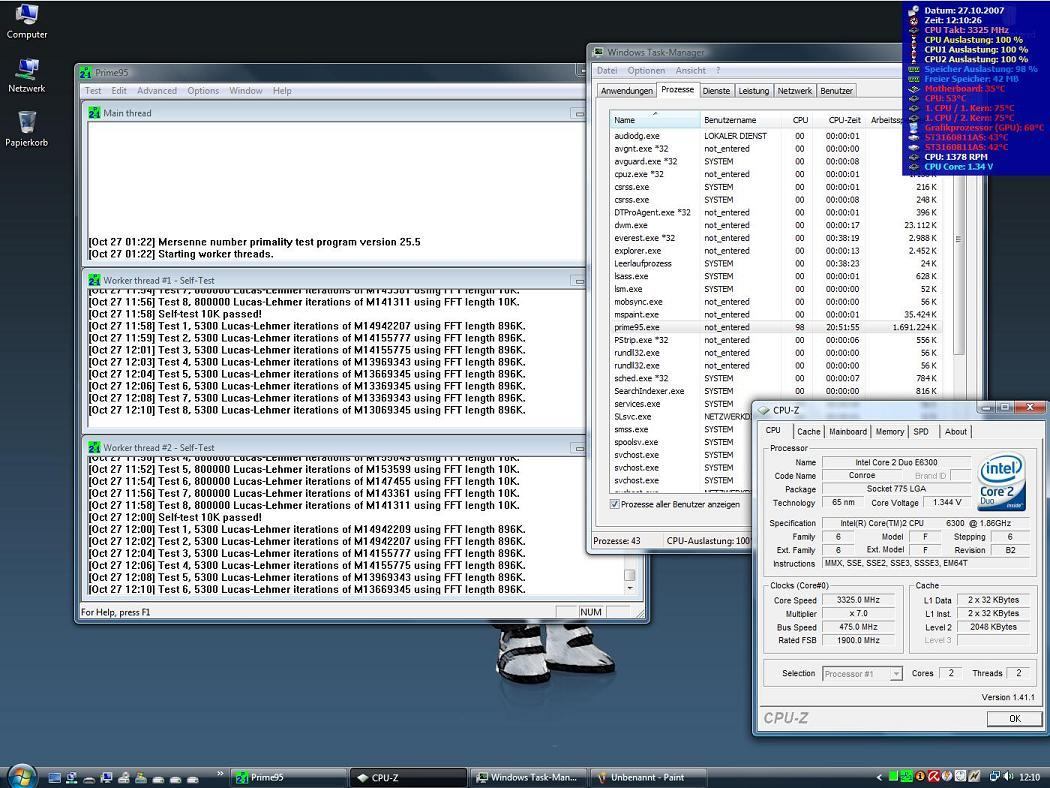Image resolution: width=1050 pixels, height=788 pixels.
Task: Open the Papierkorb recycle bin icon
Action: pos(27,129)
